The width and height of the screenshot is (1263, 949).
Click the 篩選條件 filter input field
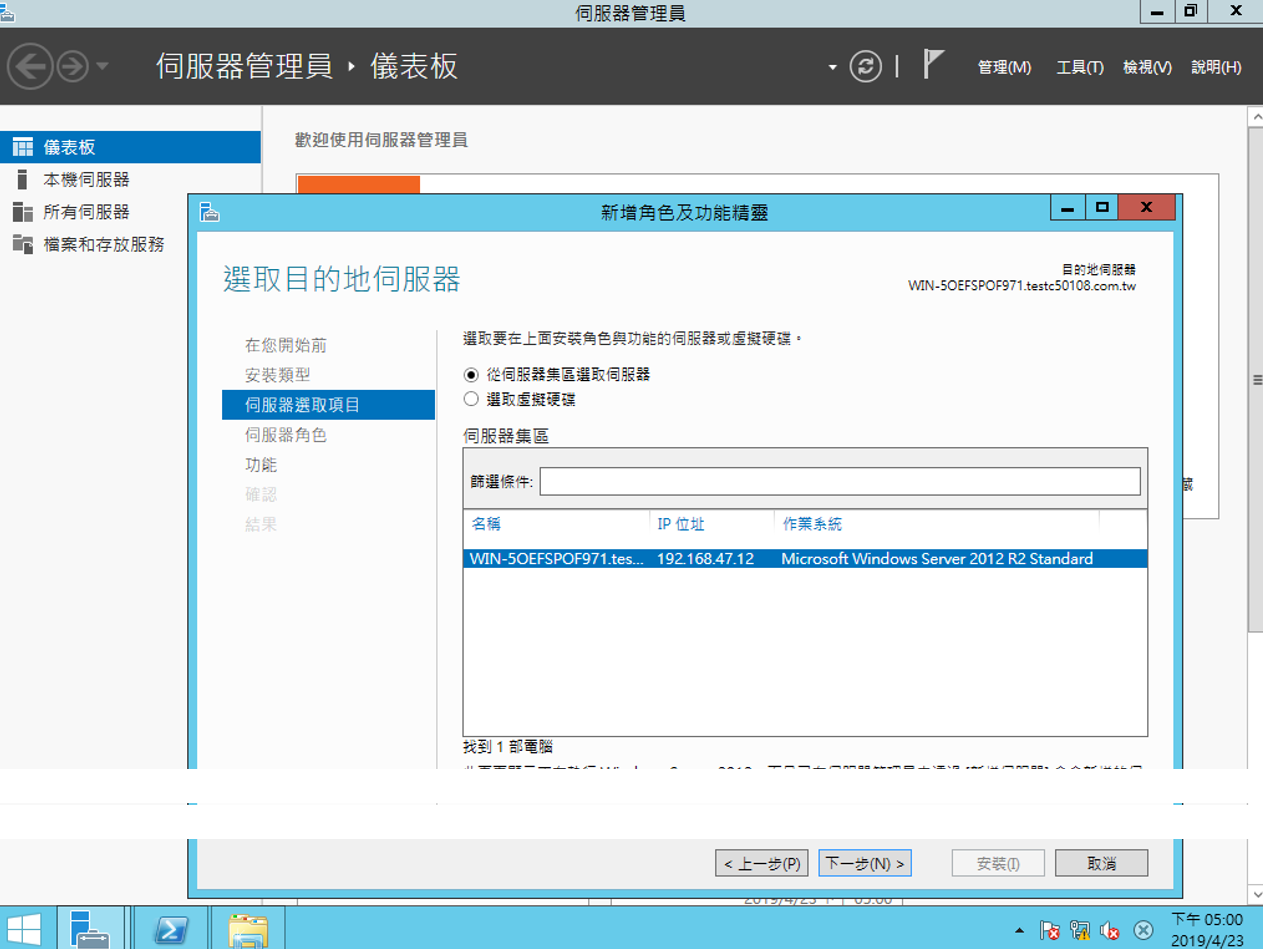(x=840, y=481)
